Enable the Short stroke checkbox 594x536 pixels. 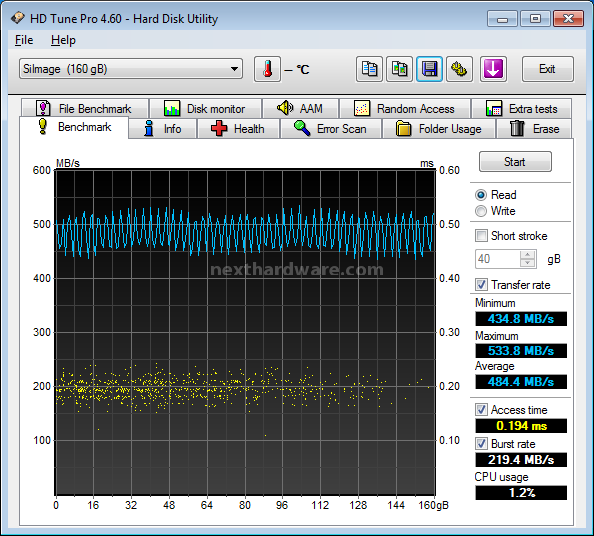[481, 236]
